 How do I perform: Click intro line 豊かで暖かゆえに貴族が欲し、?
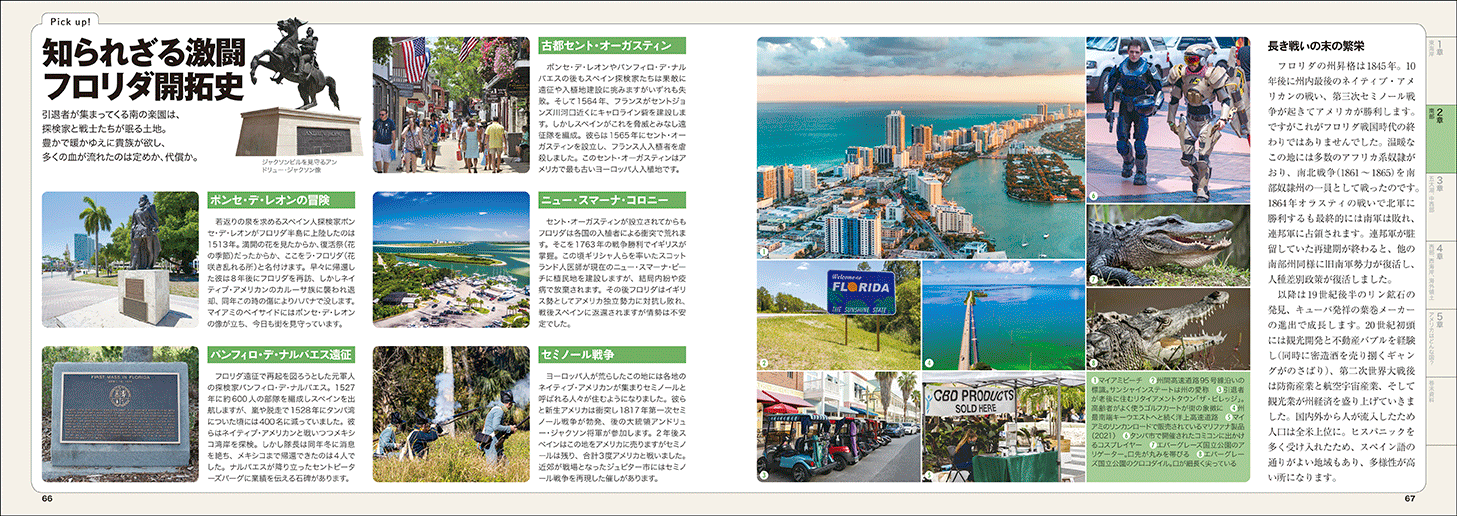tap(102, 142)
